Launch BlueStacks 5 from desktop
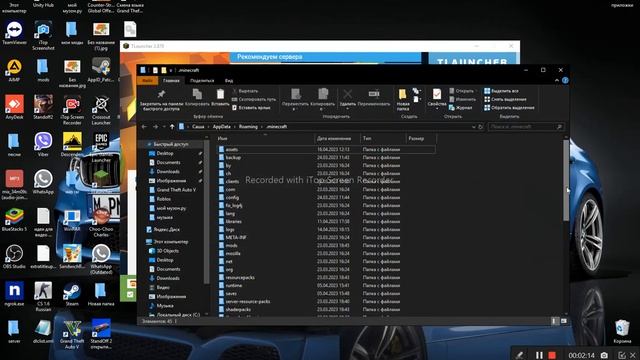640x360 pixels. coord(14,220)
